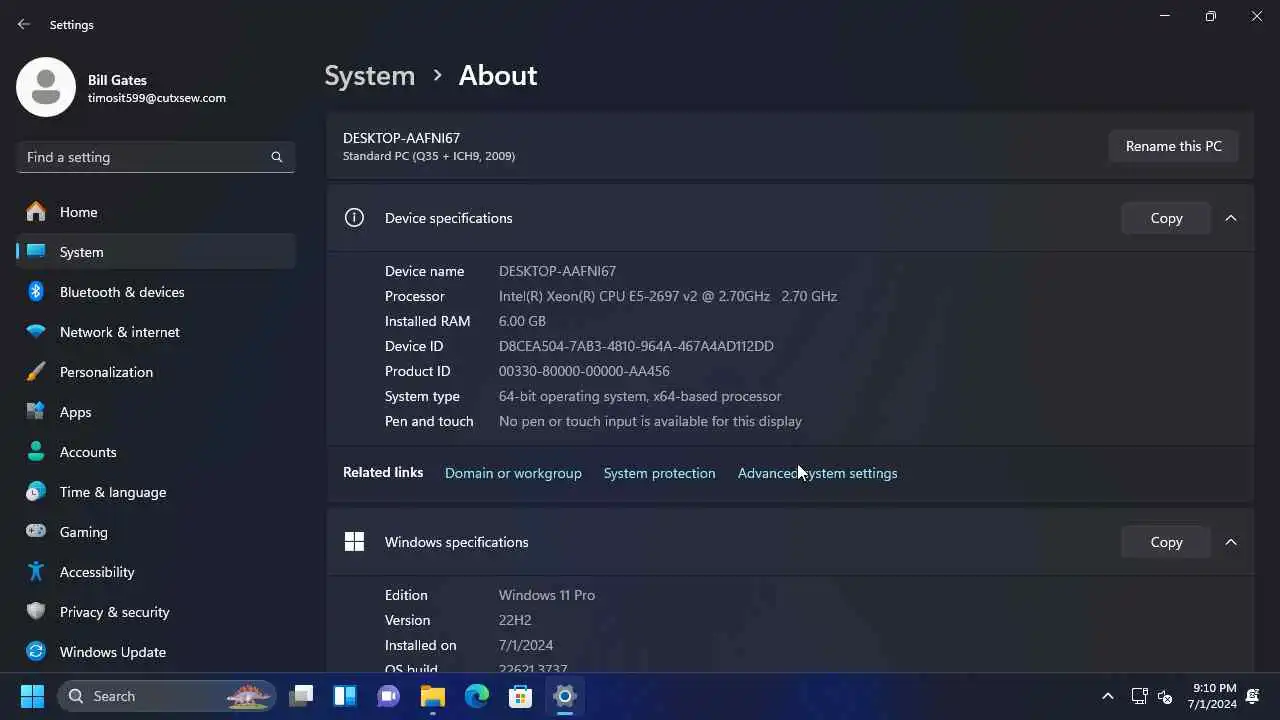Click the back arrow beside Settings title
This screenshot has height=720, width=1280.
tap(24, 24)
